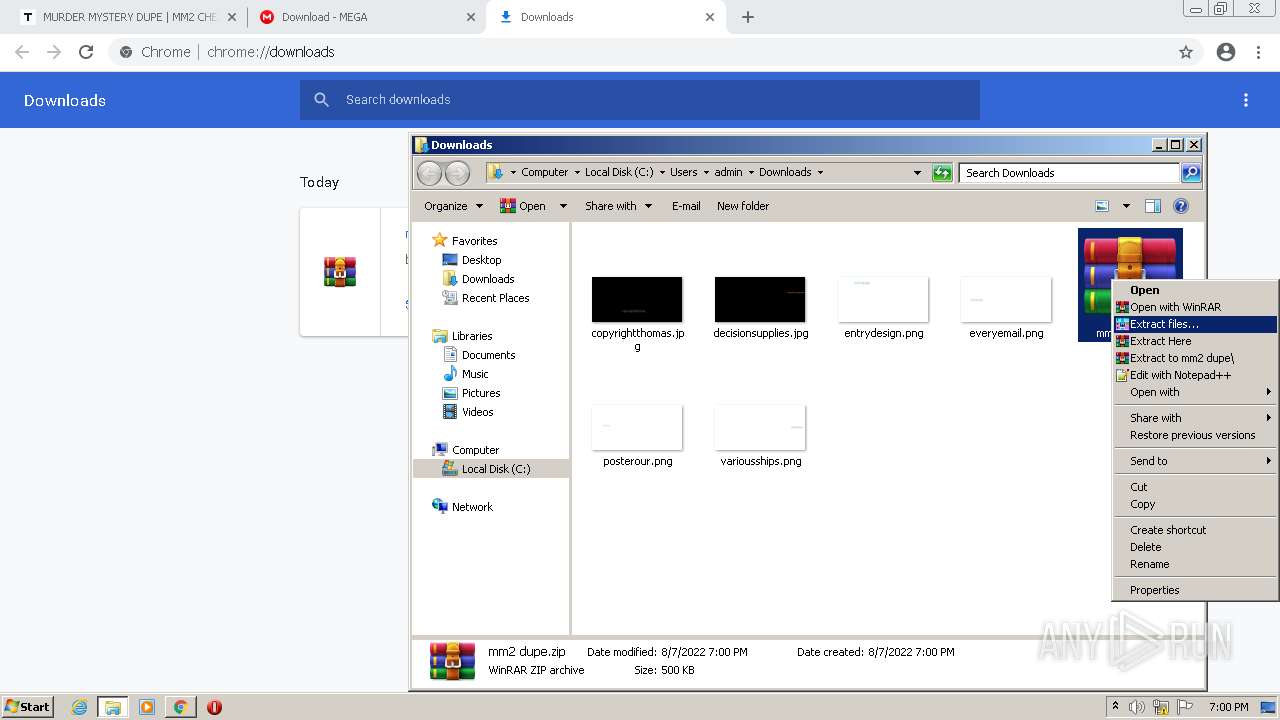The image size is (1280, 720).
Task: Expand the Send to submenu
Action: pyautogui.click(x=1195, y=461)
